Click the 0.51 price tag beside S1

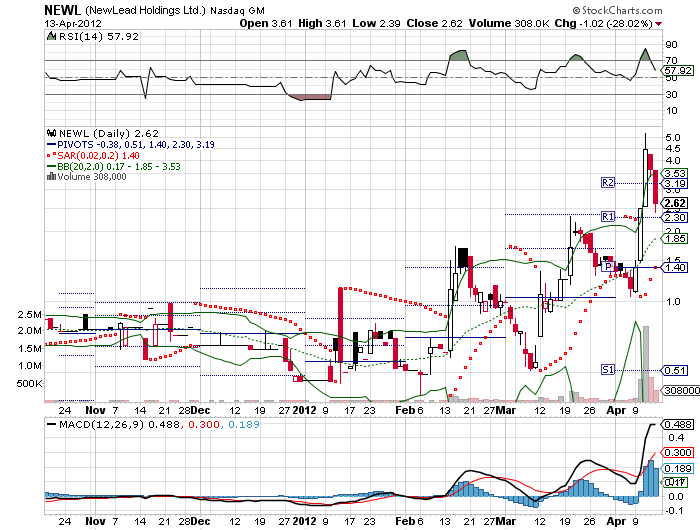[x=675, y=370]
